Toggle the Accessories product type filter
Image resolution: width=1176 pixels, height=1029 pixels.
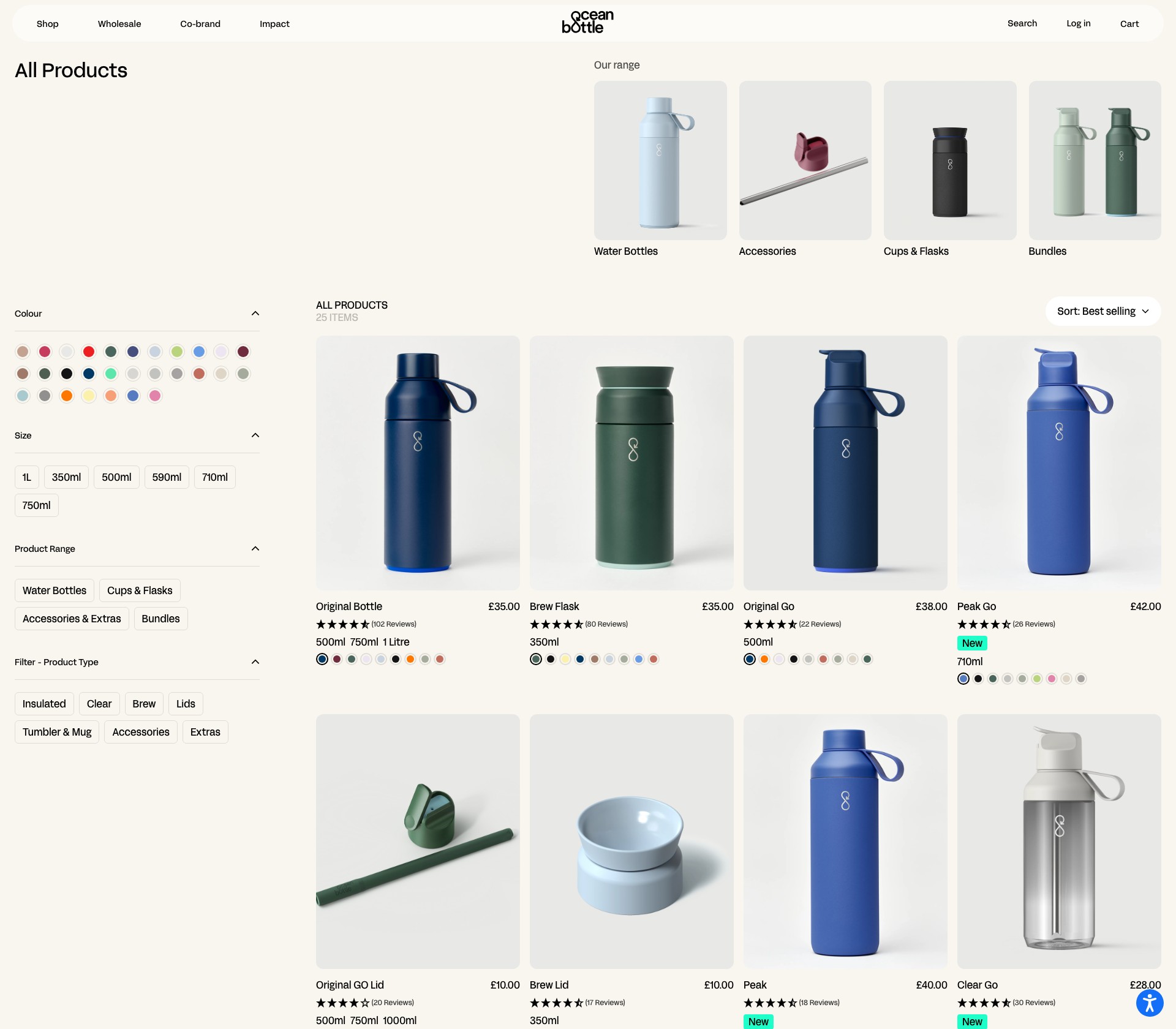coord(141,732)
